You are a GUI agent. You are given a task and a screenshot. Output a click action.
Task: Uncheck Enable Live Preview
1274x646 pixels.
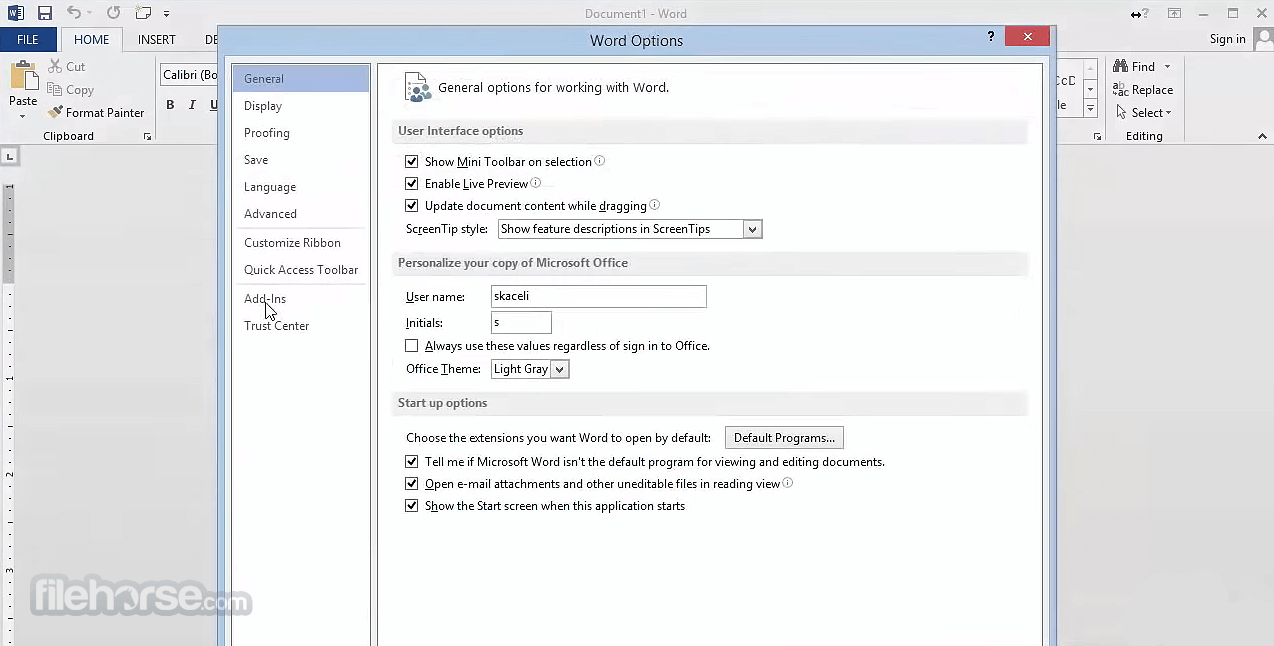click(412, 184)
